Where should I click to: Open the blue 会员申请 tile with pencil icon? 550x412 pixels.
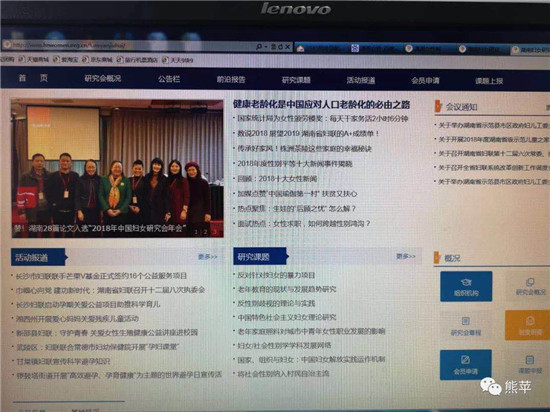point(465,365)
